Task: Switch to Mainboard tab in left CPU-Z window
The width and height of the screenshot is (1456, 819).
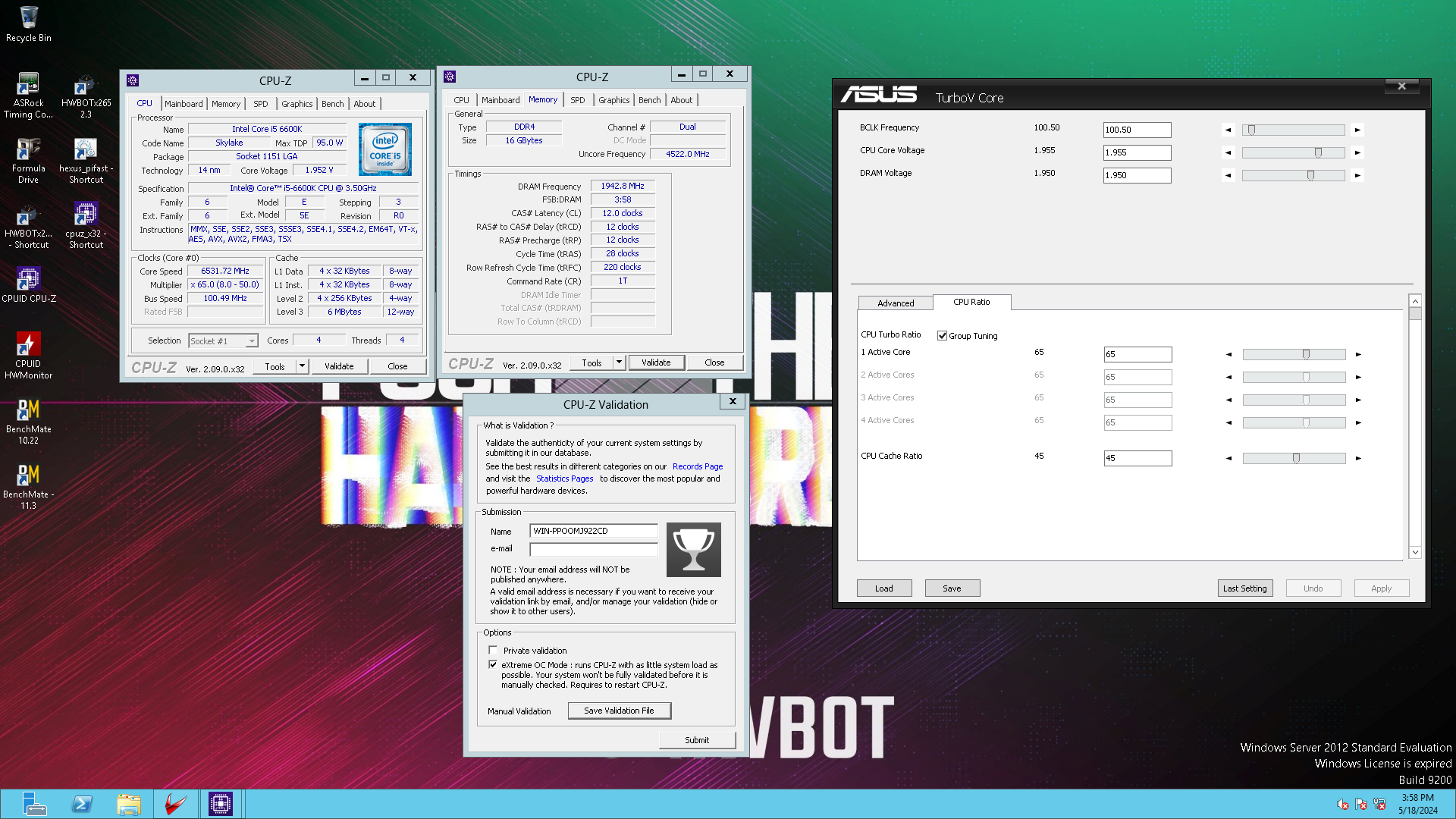Action: coord(184,104)
